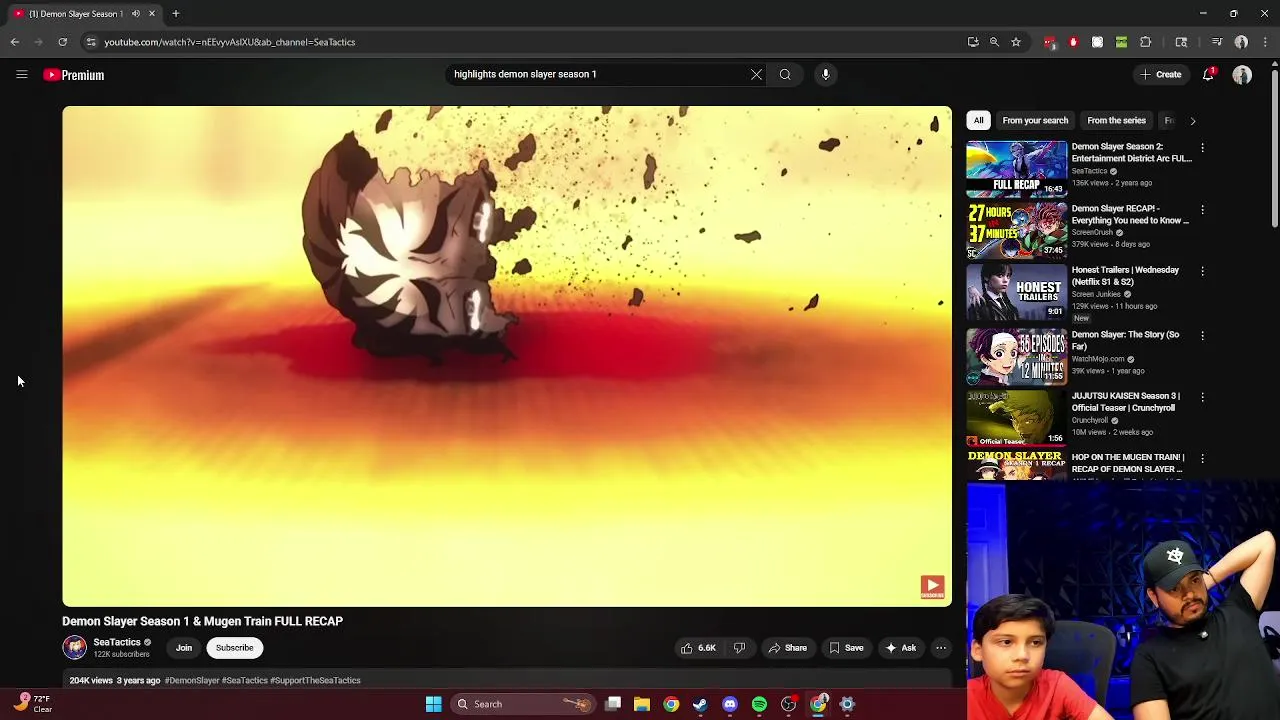Open Demon Slayer Season 2 Entertainment District thumbnail
The height and width of the screenshot is (720, 1280).
click(1017, 167)
